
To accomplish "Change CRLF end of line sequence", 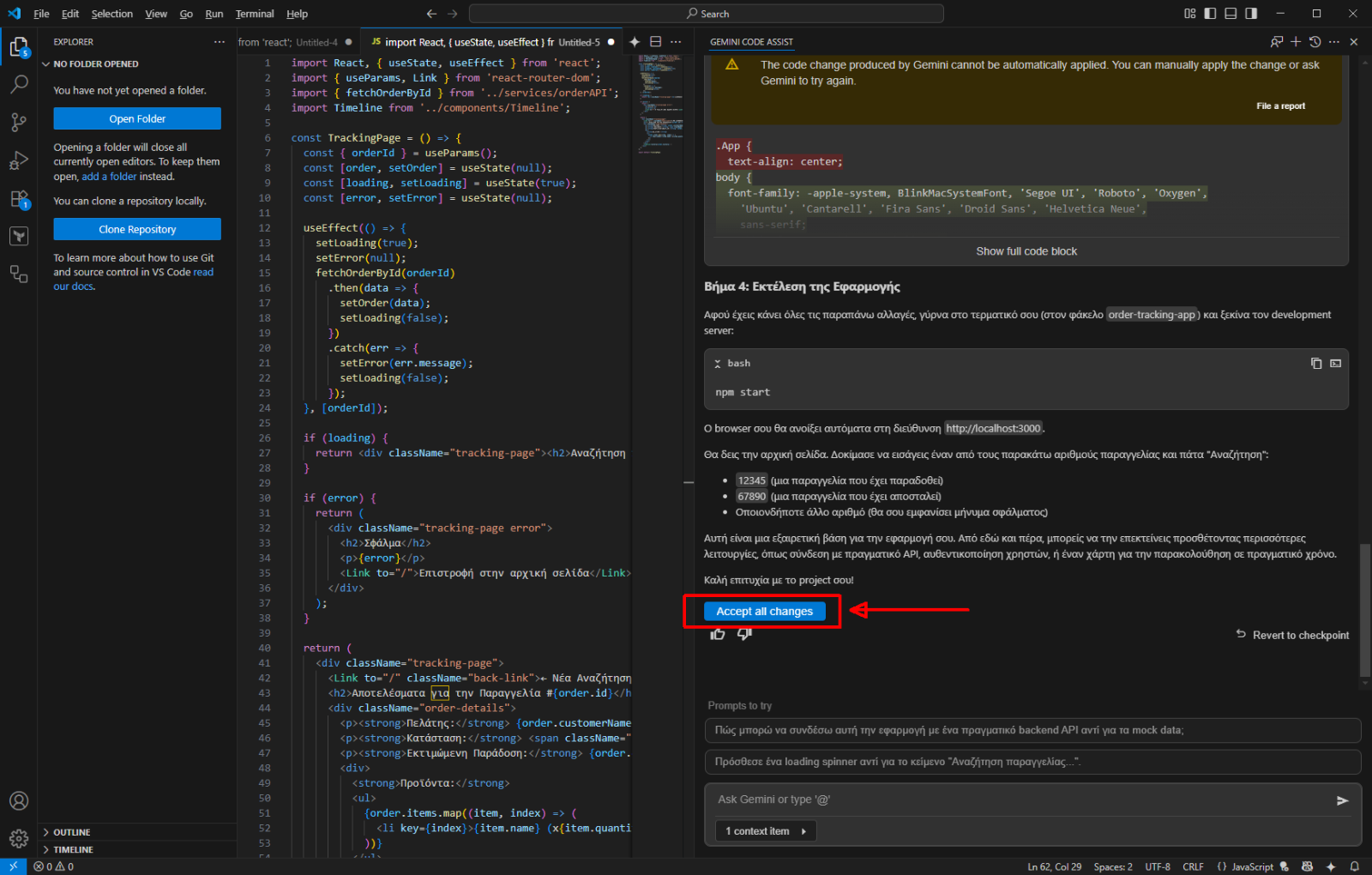I will 1193,866.
